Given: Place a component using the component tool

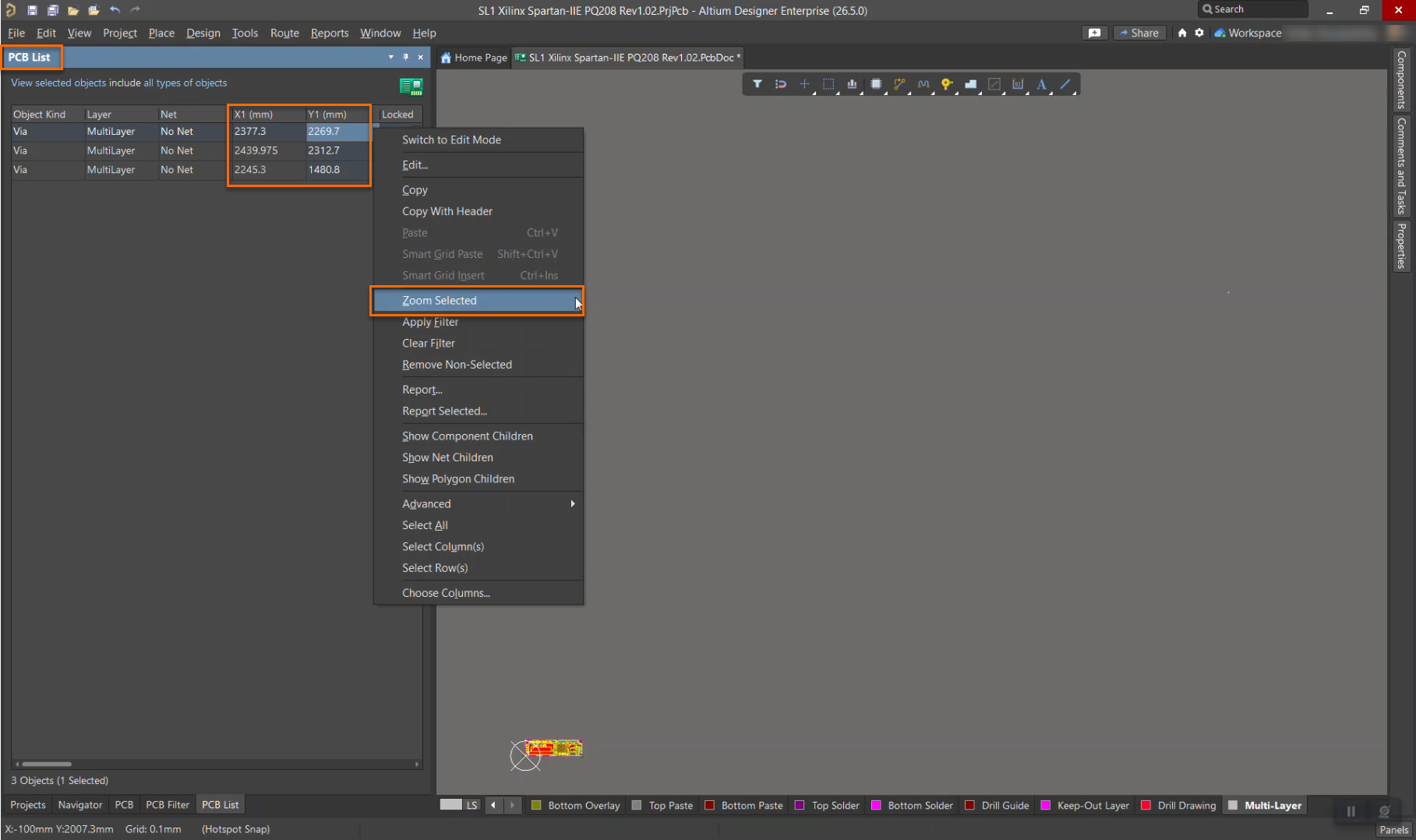Looking at the screenshot, I should pyautogui.click(x=876, y=84).
